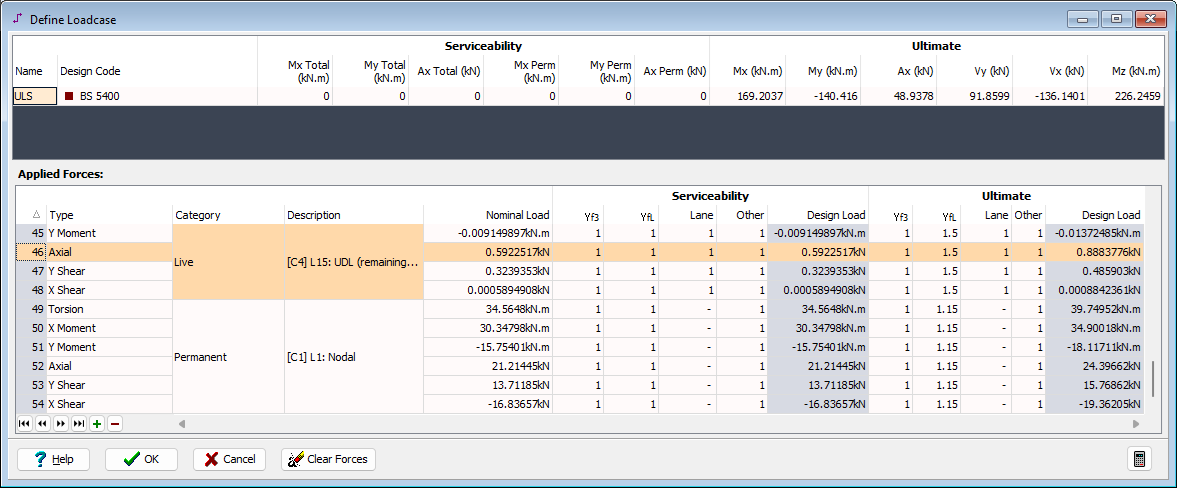
Task: Click ultimate design load 39.74952kN.m
Action: click(1094, 309)
